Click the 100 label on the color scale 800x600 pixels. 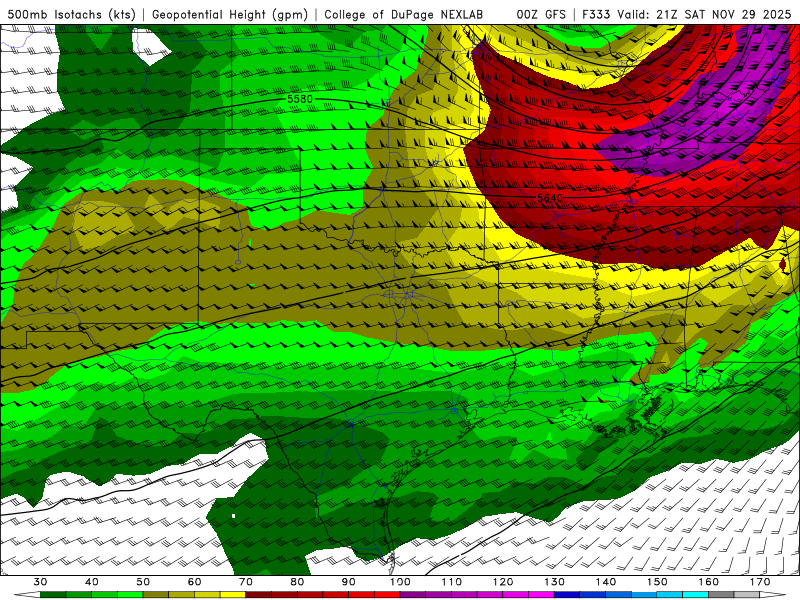point(401,582)
